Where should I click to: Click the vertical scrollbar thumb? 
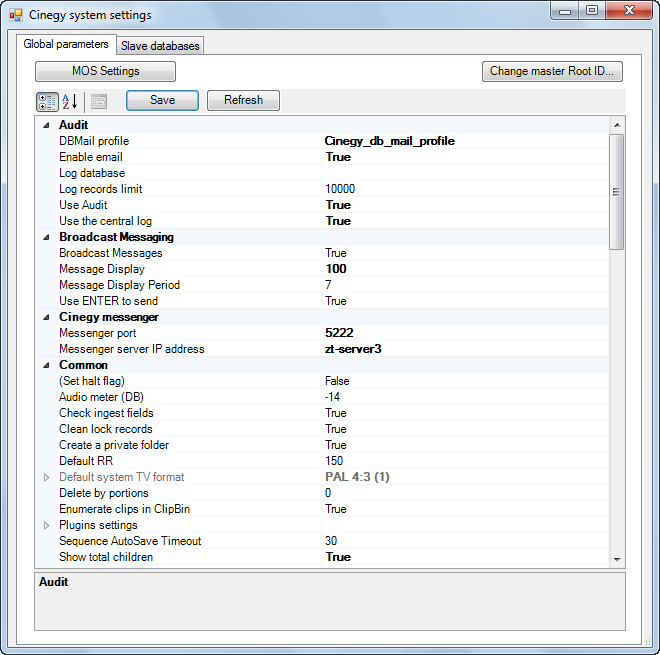617,192
